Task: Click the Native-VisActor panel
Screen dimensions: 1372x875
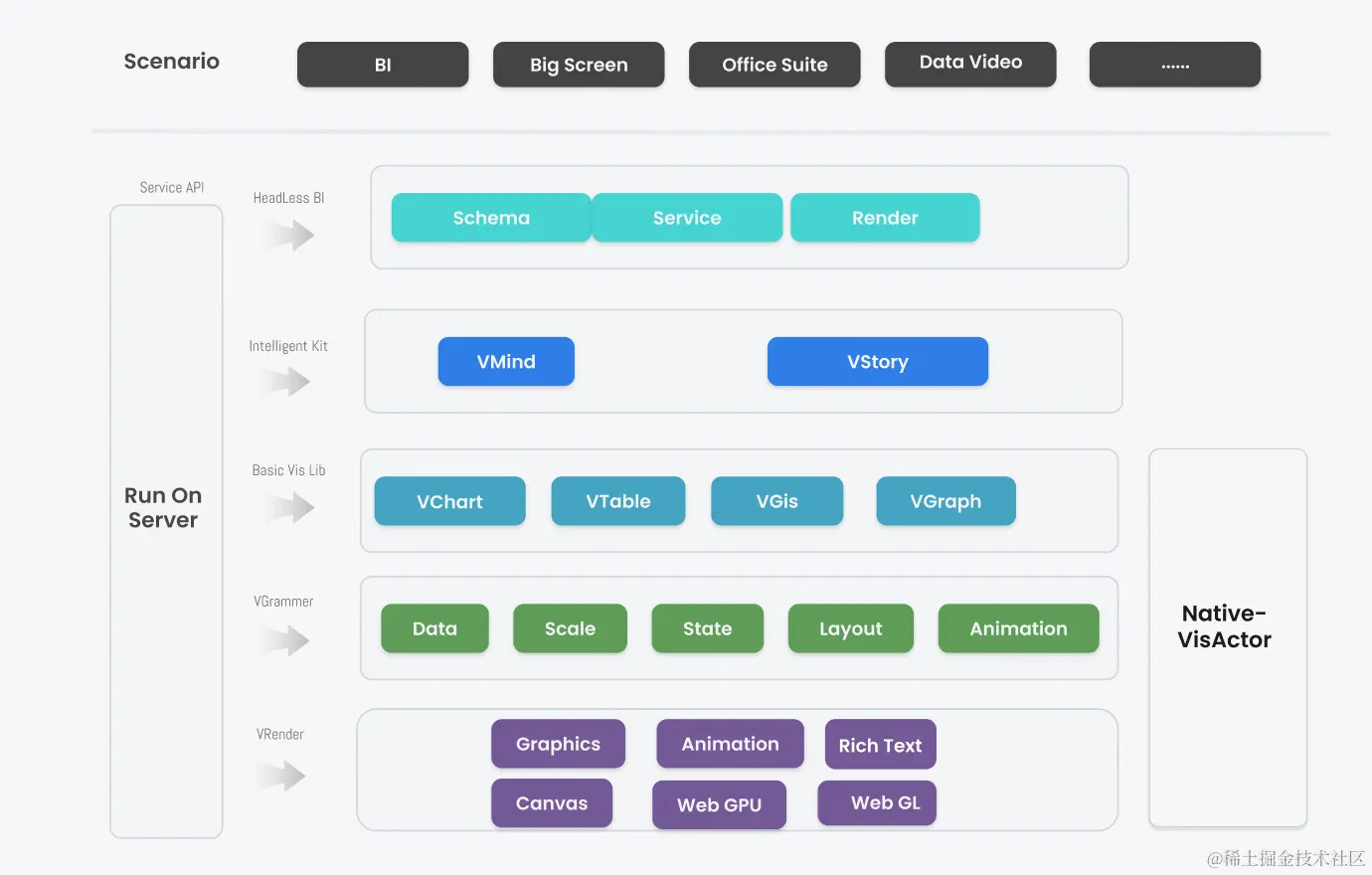Action: pyautogui.click(x=1228, y=637)
